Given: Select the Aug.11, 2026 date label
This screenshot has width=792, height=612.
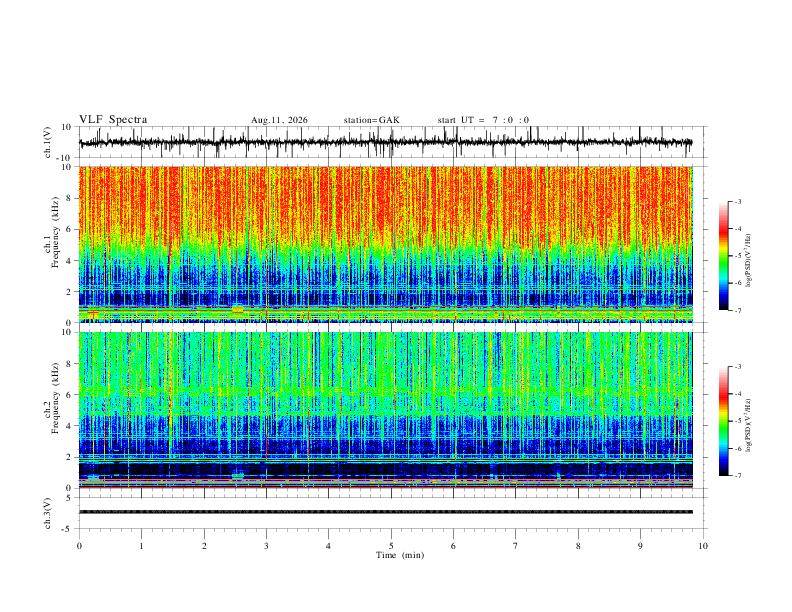Looking at the screenshot, I should tap(279, 120).
